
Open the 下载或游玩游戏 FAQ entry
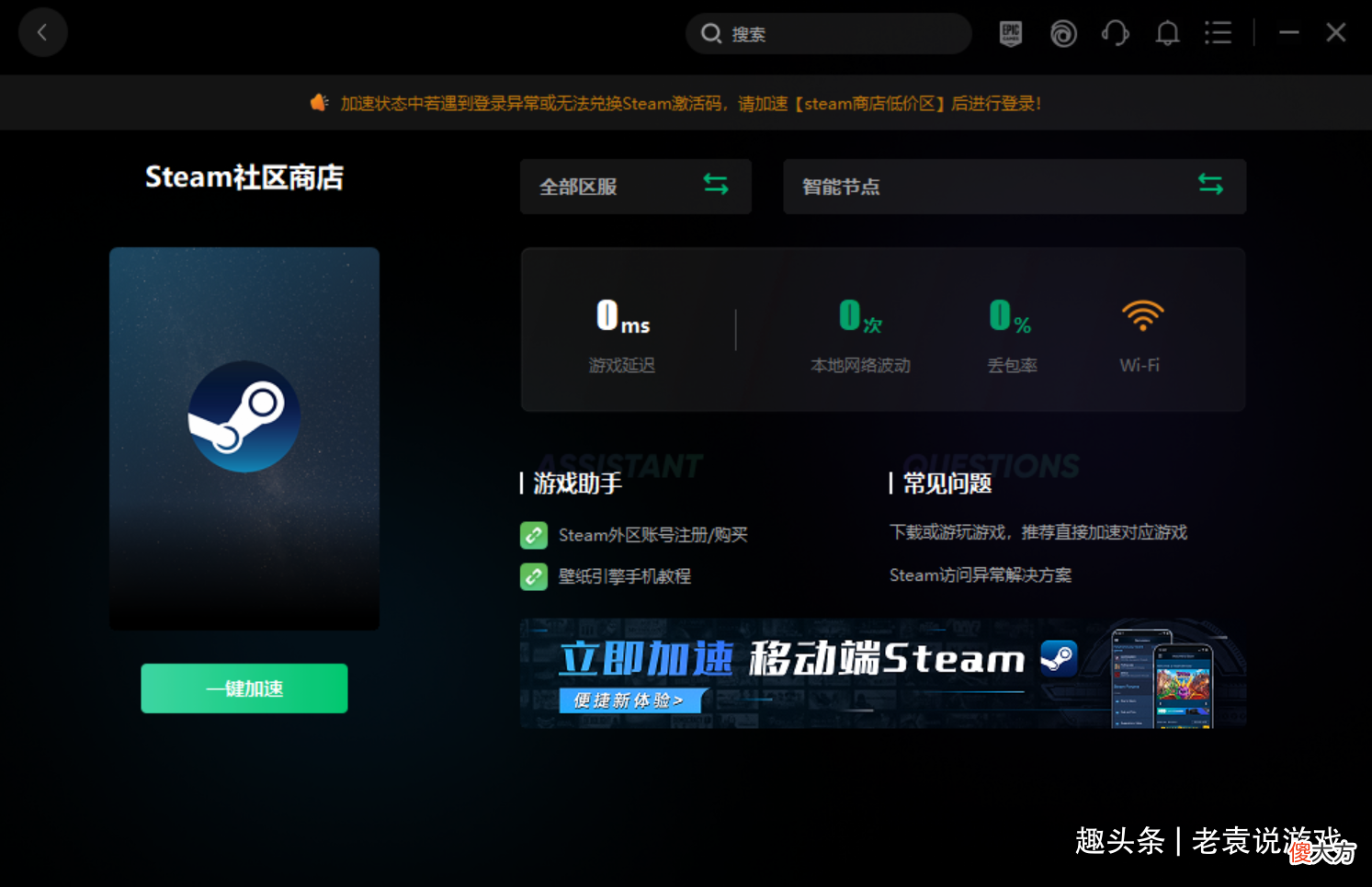(1038, 532)
